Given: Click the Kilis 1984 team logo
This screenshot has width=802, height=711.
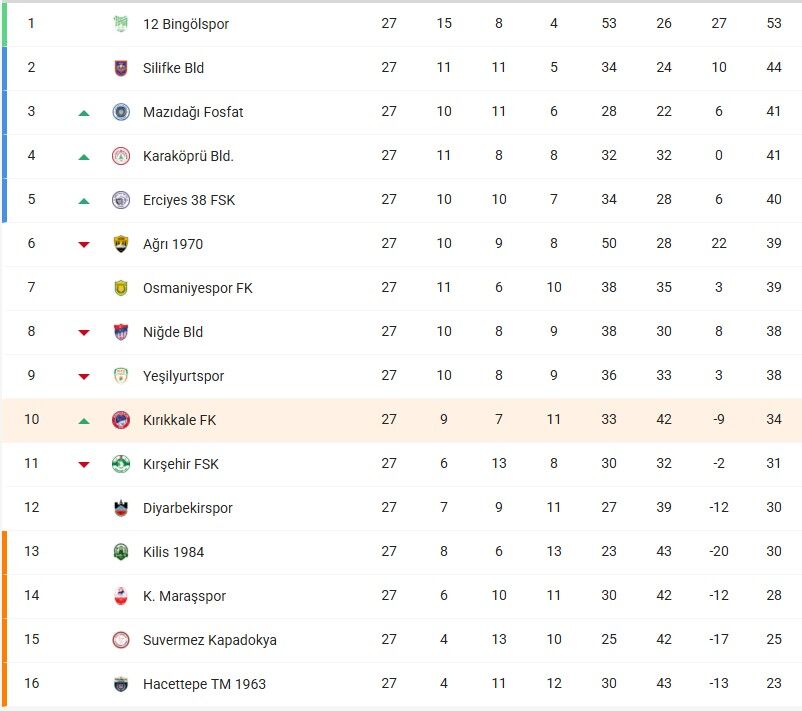Looking at the screenshot, I should [x=121, y=552].
